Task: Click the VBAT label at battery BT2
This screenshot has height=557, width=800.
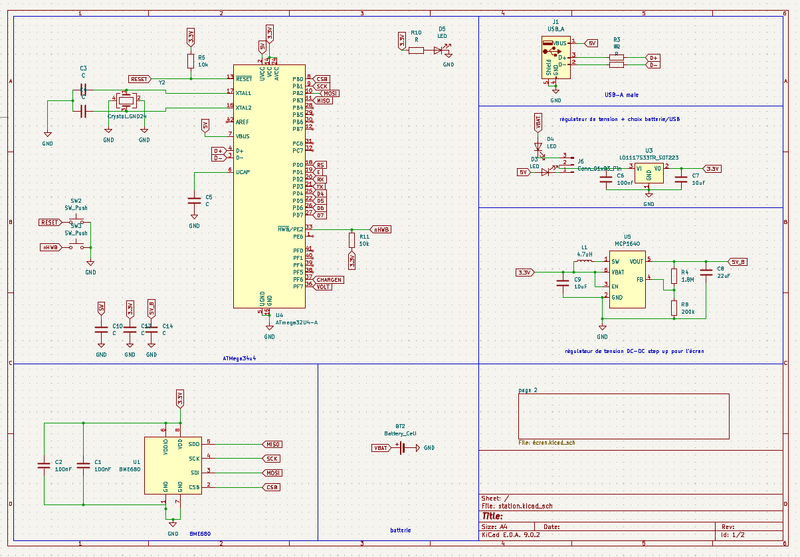Action: (381, 448)
